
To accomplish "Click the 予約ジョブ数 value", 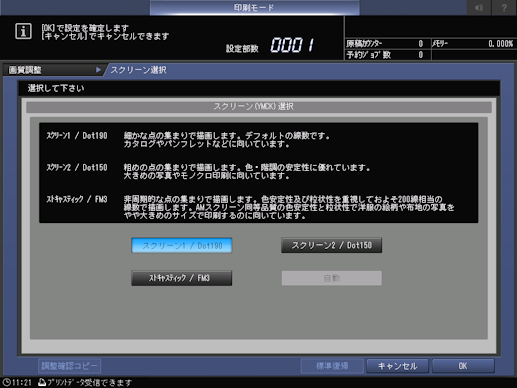I will (x=421, y=55).
